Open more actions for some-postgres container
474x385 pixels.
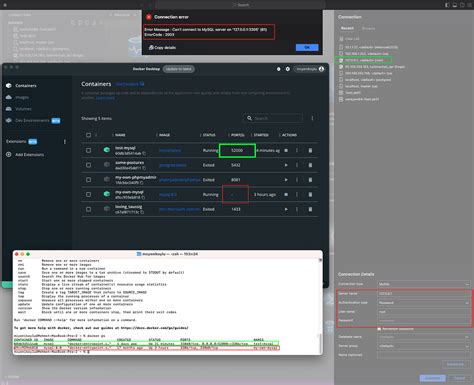point(297,165)
